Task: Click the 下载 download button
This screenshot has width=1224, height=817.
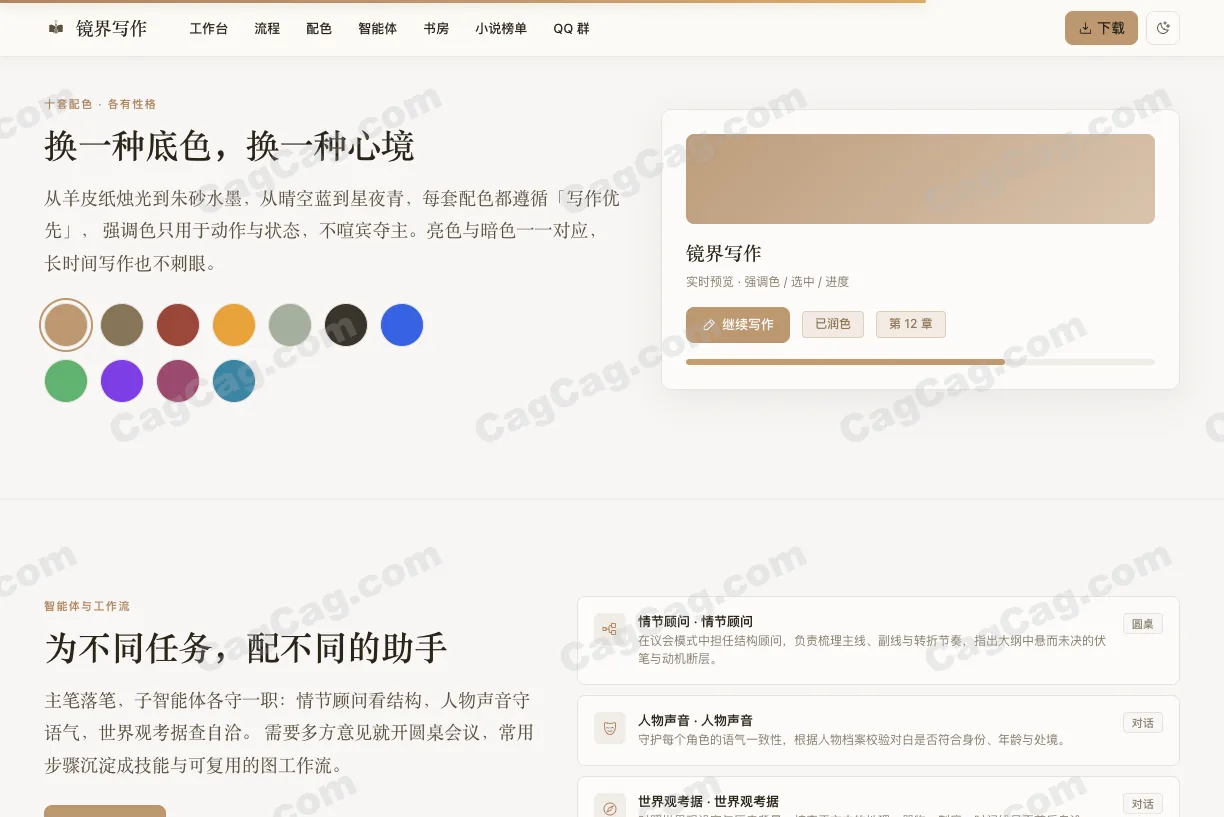Action: pyautogui.click(x=1101, y=28)
